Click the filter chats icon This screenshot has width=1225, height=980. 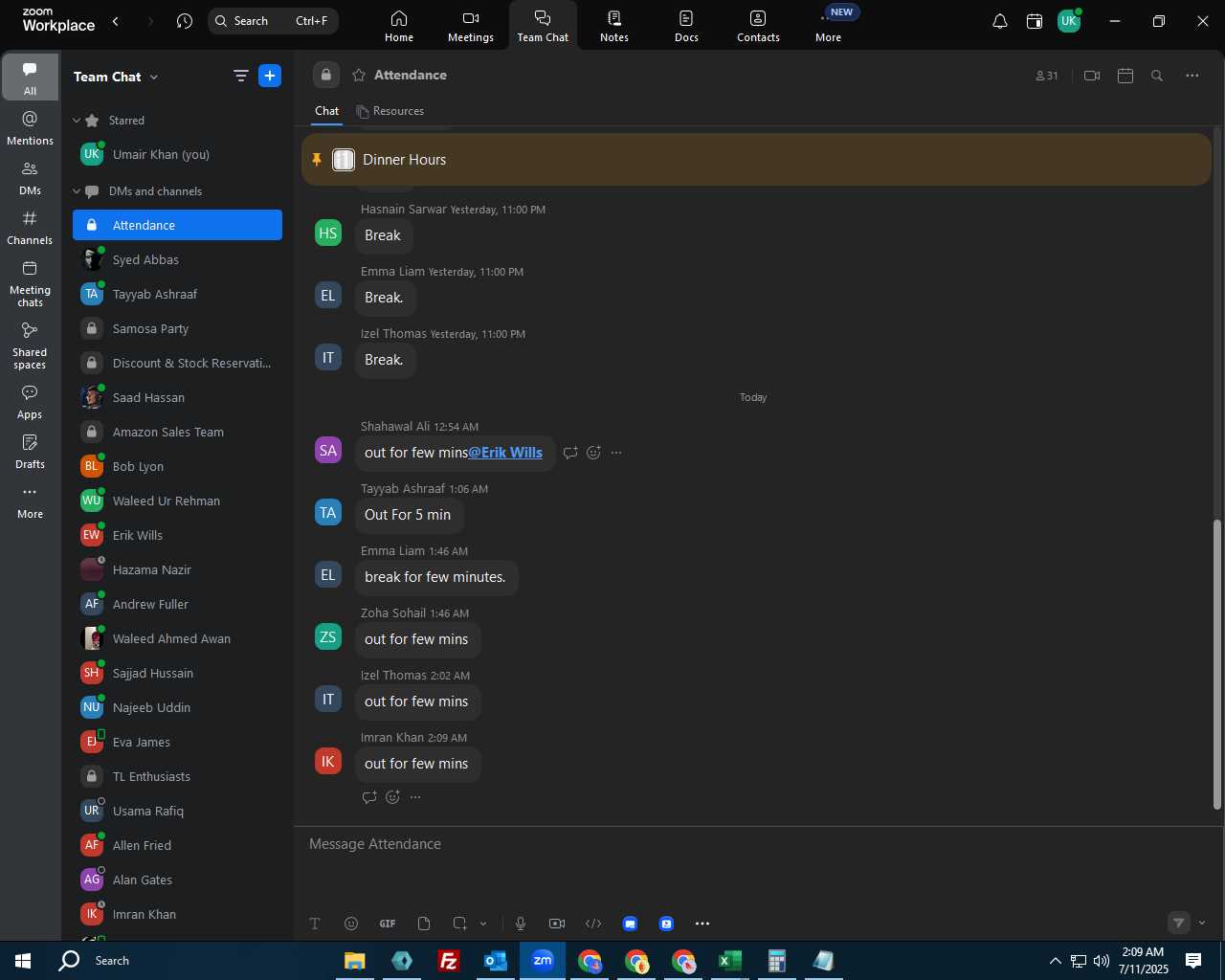241,76
